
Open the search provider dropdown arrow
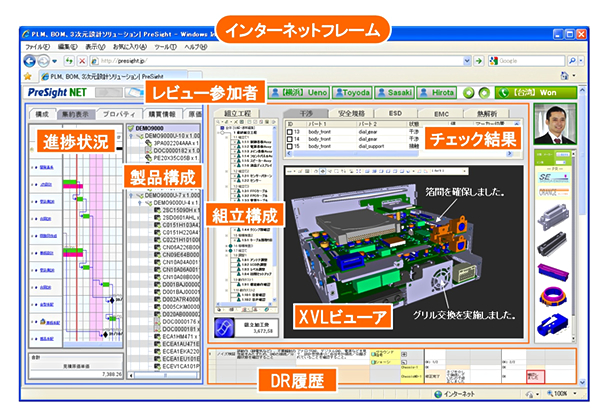click(x=581, y=60)
